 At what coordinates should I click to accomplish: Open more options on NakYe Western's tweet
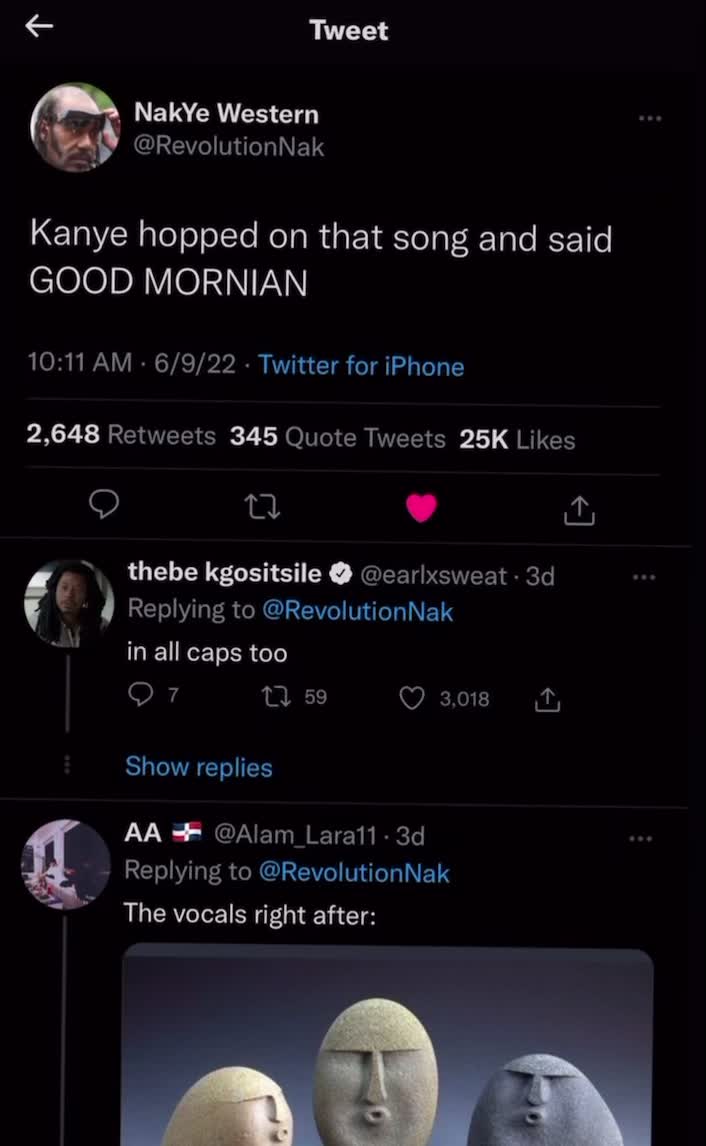click(650, 118)
